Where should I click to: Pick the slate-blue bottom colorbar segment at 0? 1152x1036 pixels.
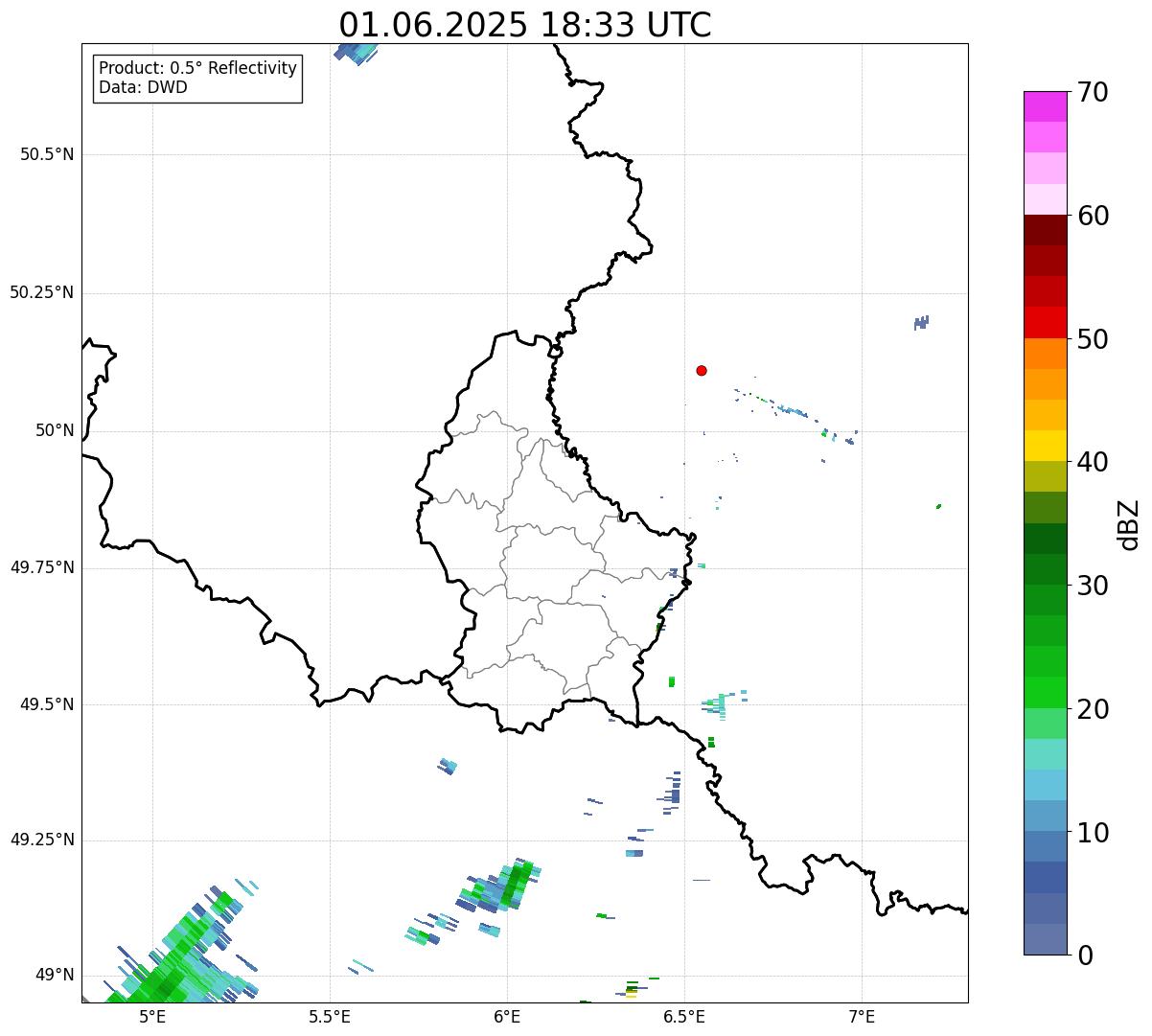pos(1045,940)
